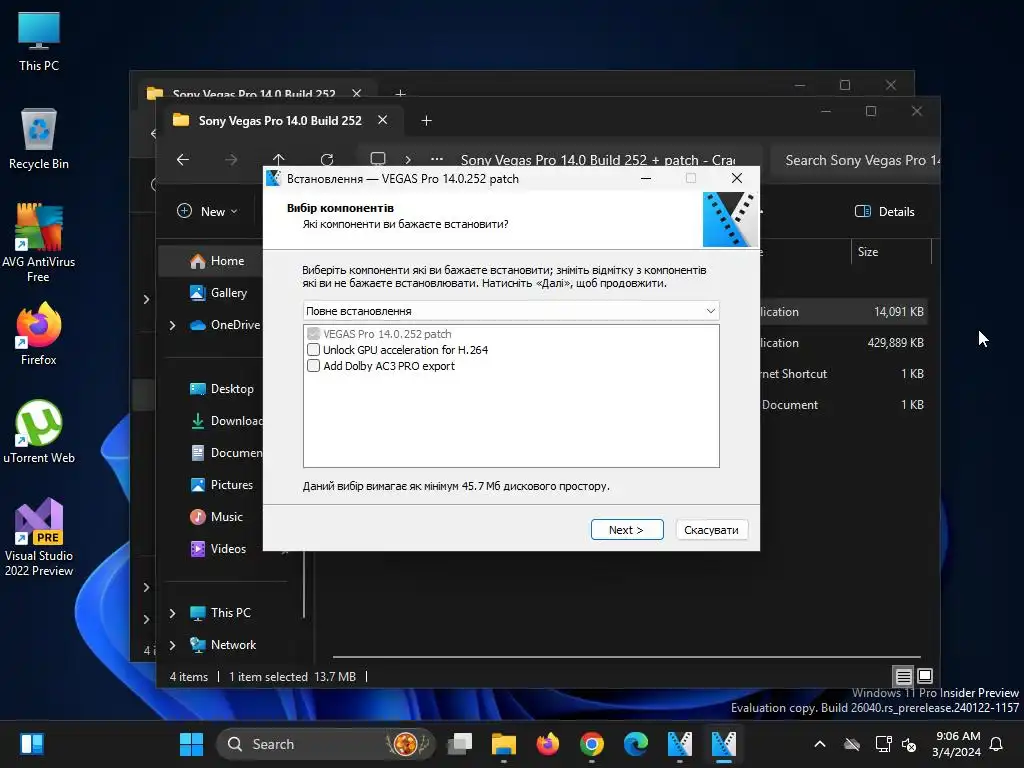Enable Add Dolby AC3 PRO export

pos(313,366)
